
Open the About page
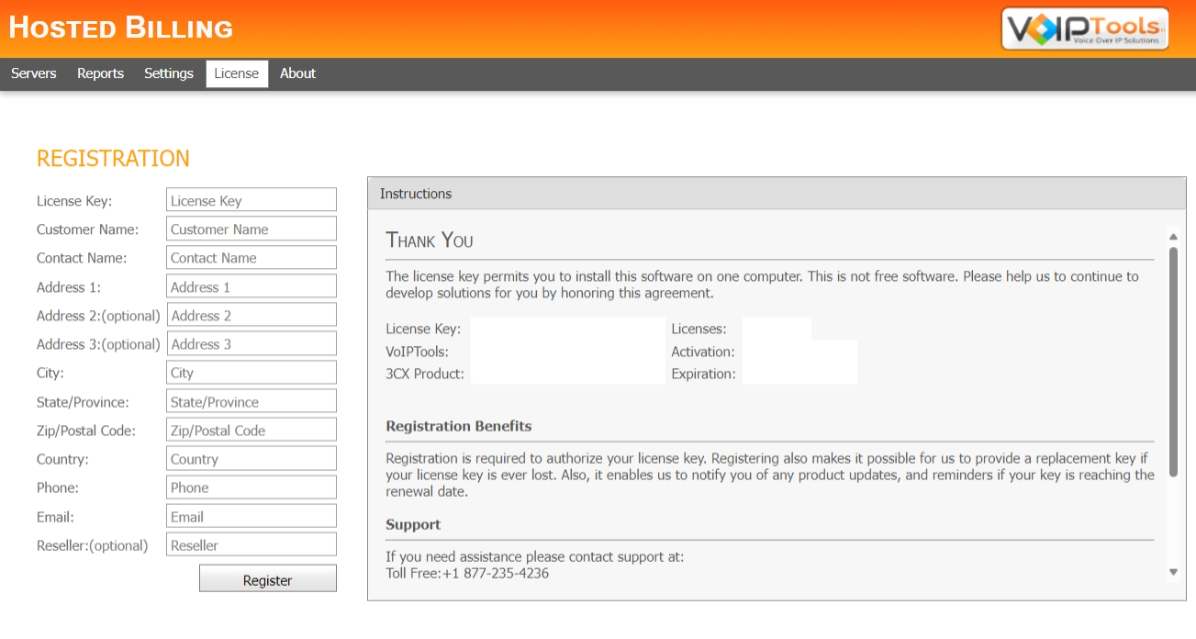coord(297,73)
